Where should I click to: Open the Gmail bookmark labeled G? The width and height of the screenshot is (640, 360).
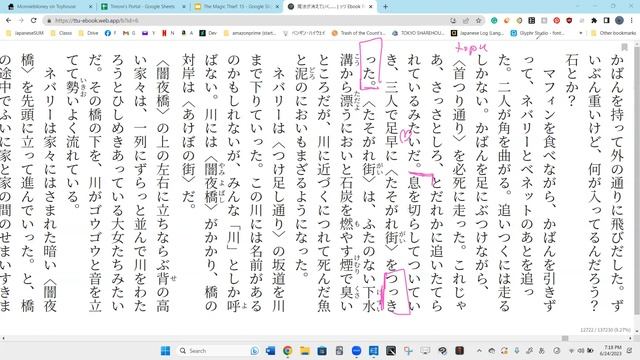tap(129, 33)
